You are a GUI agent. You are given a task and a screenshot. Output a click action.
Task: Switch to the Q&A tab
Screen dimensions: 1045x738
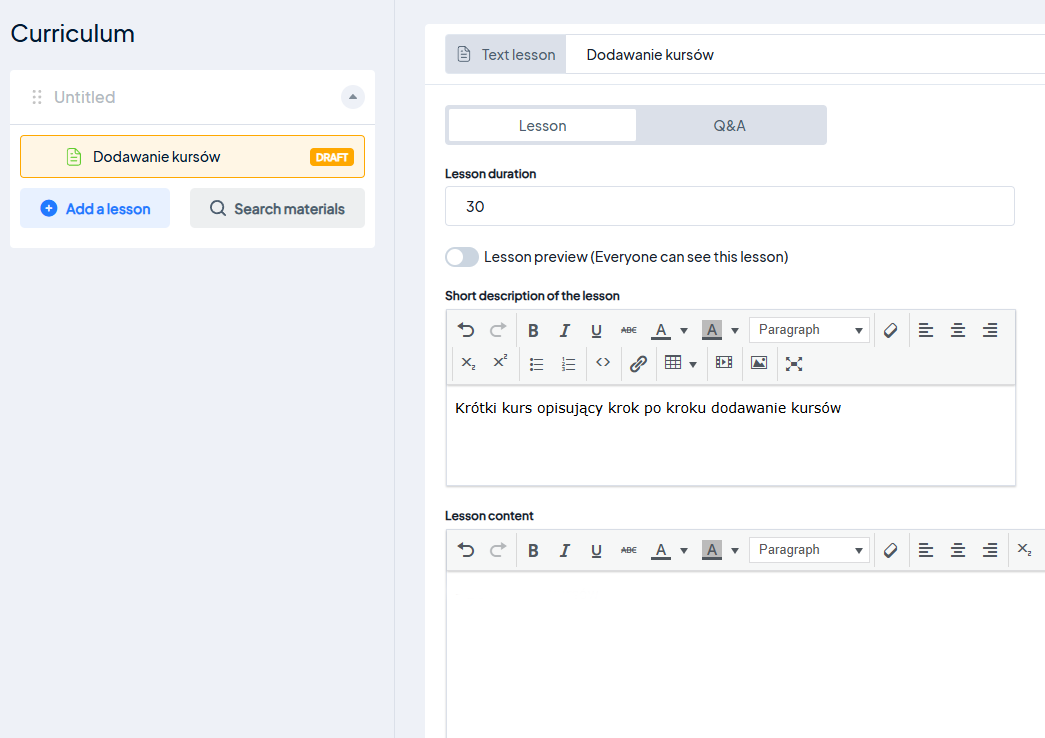729,126
